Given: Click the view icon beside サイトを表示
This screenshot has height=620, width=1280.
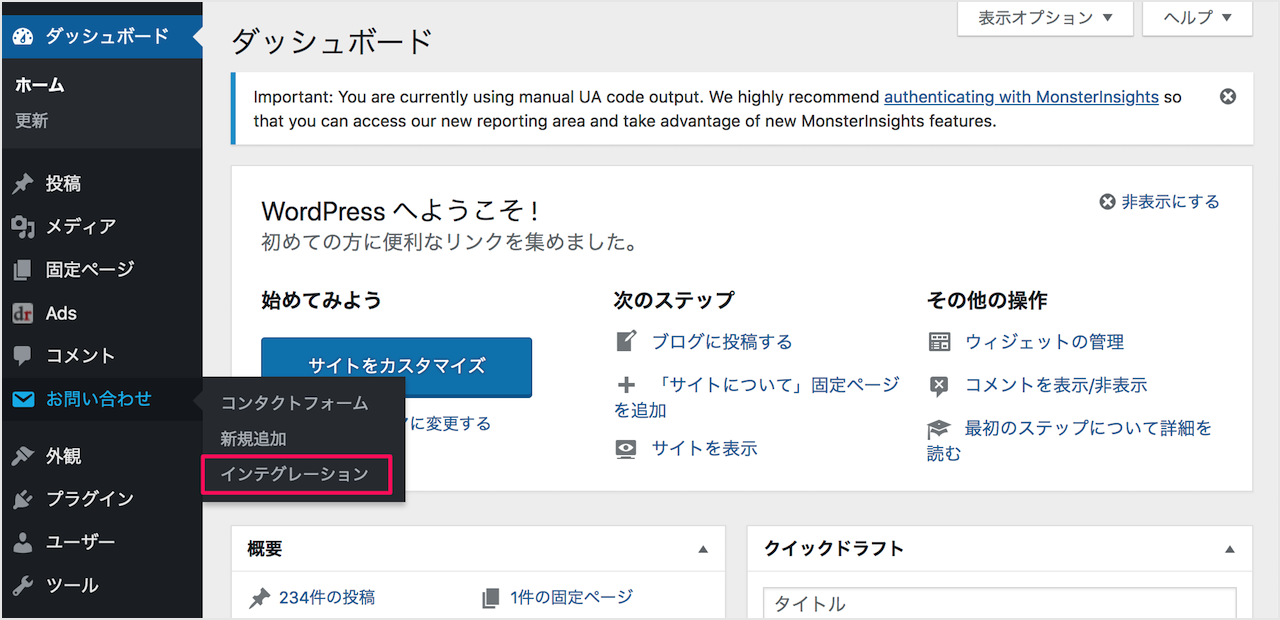Looking at the screenshot, I should (626, 448).
